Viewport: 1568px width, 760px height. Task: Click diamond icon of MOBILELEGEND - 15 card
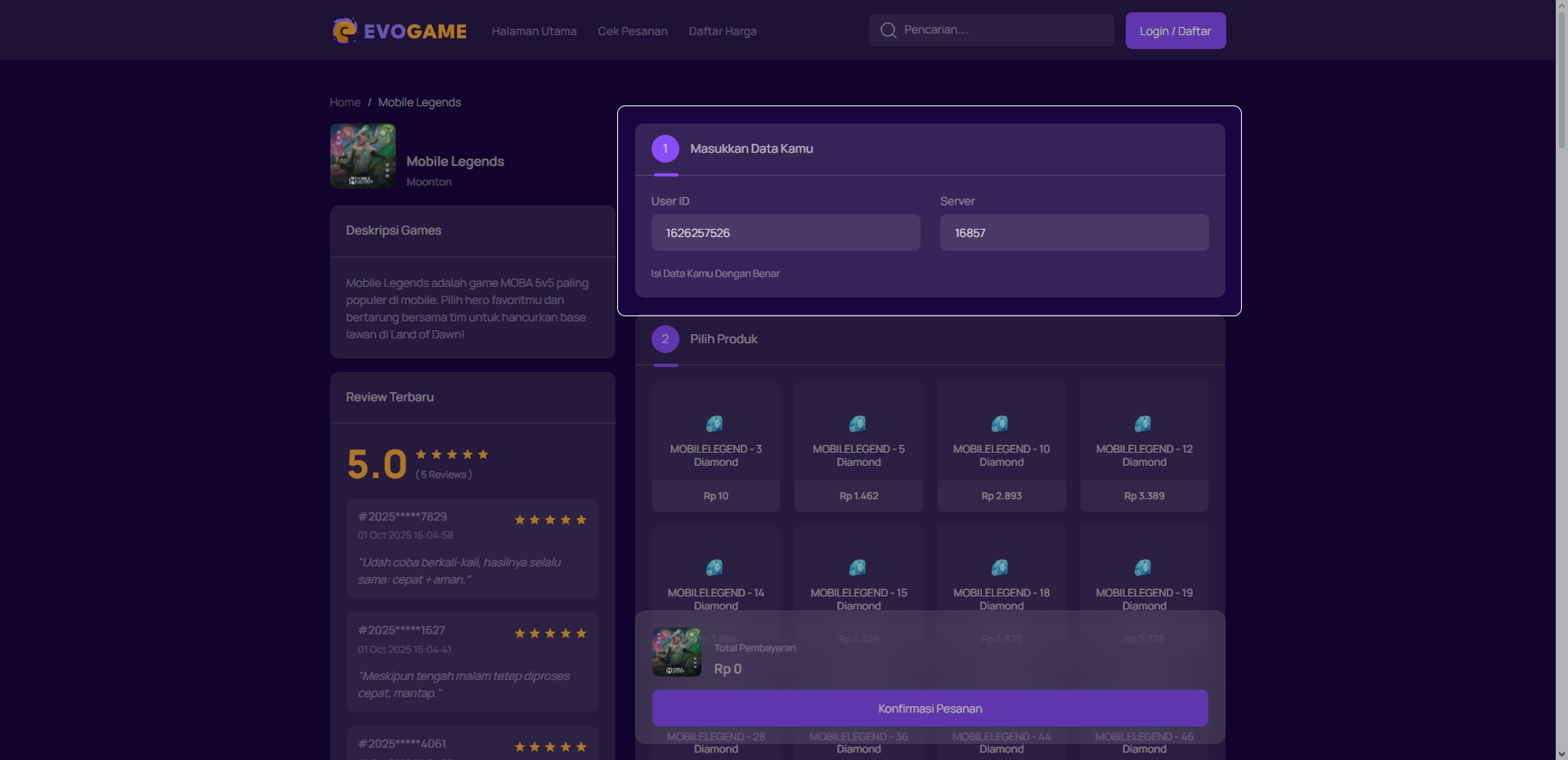[x=858, y=567]
